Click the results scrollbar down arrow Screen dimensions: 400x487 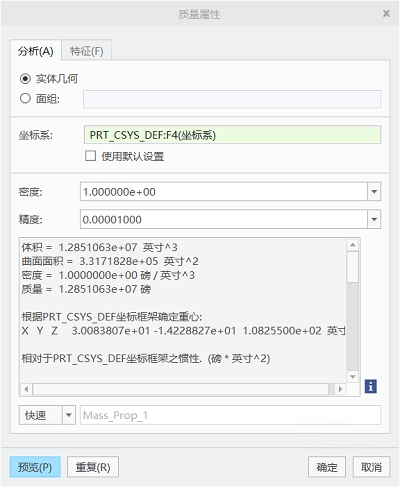click(352, 376)
